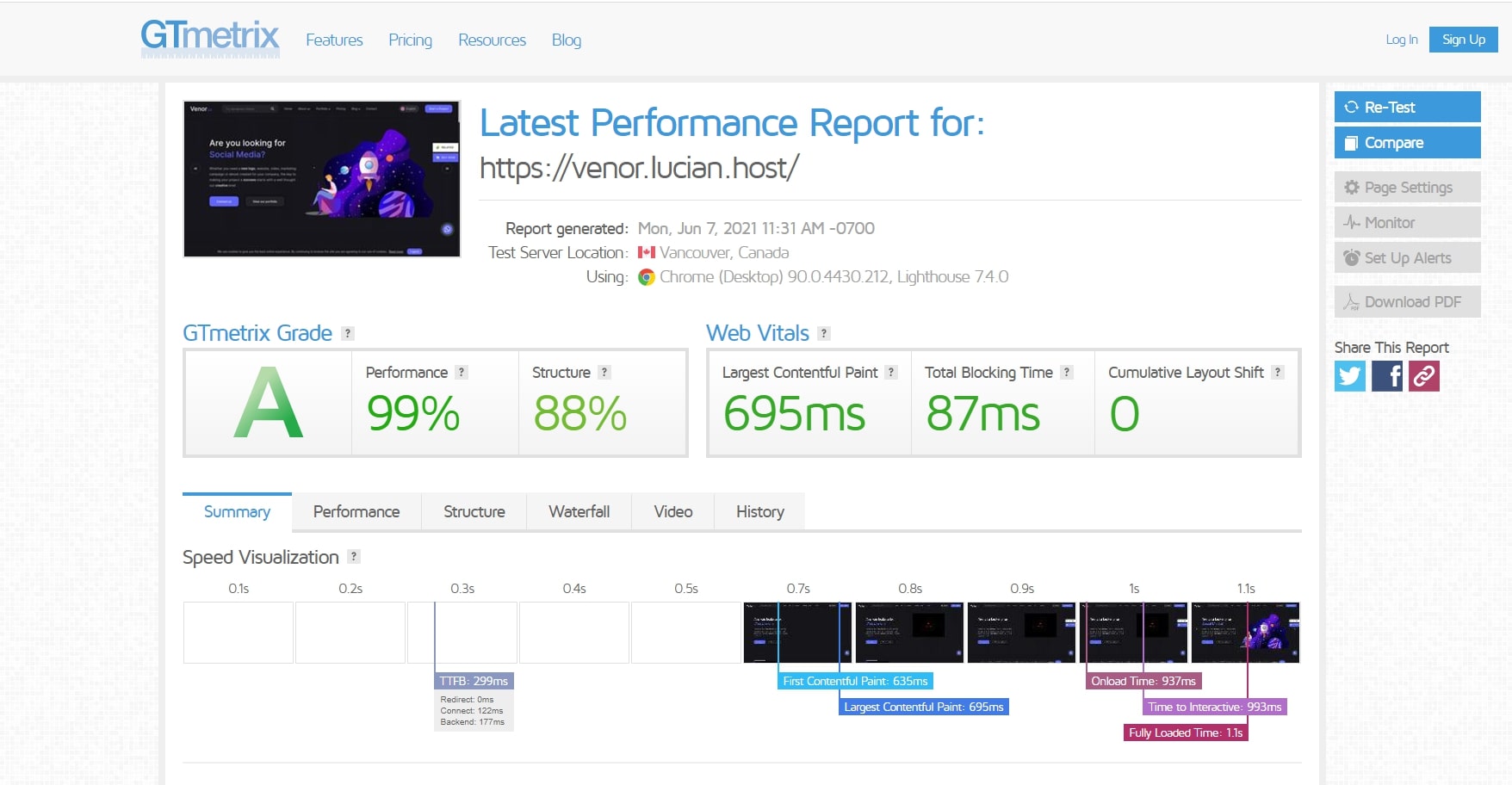Open Cumulative Layout Shift help icon
Screen dimensions: 1512x785
point(1278,372)
